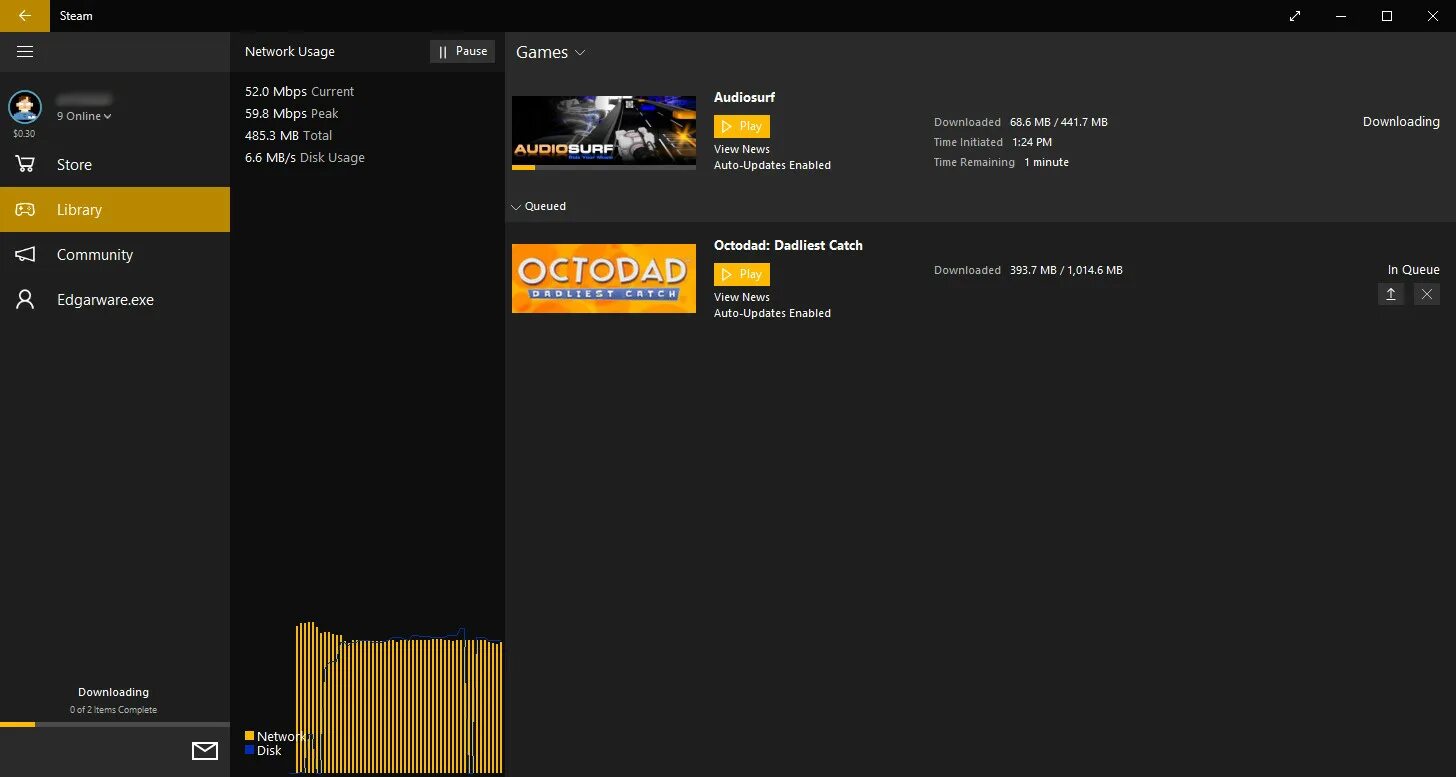This screenshot has width=1456, height=777.
Task: Click the 485.3 MB Total value
Action: click(288, 136)
